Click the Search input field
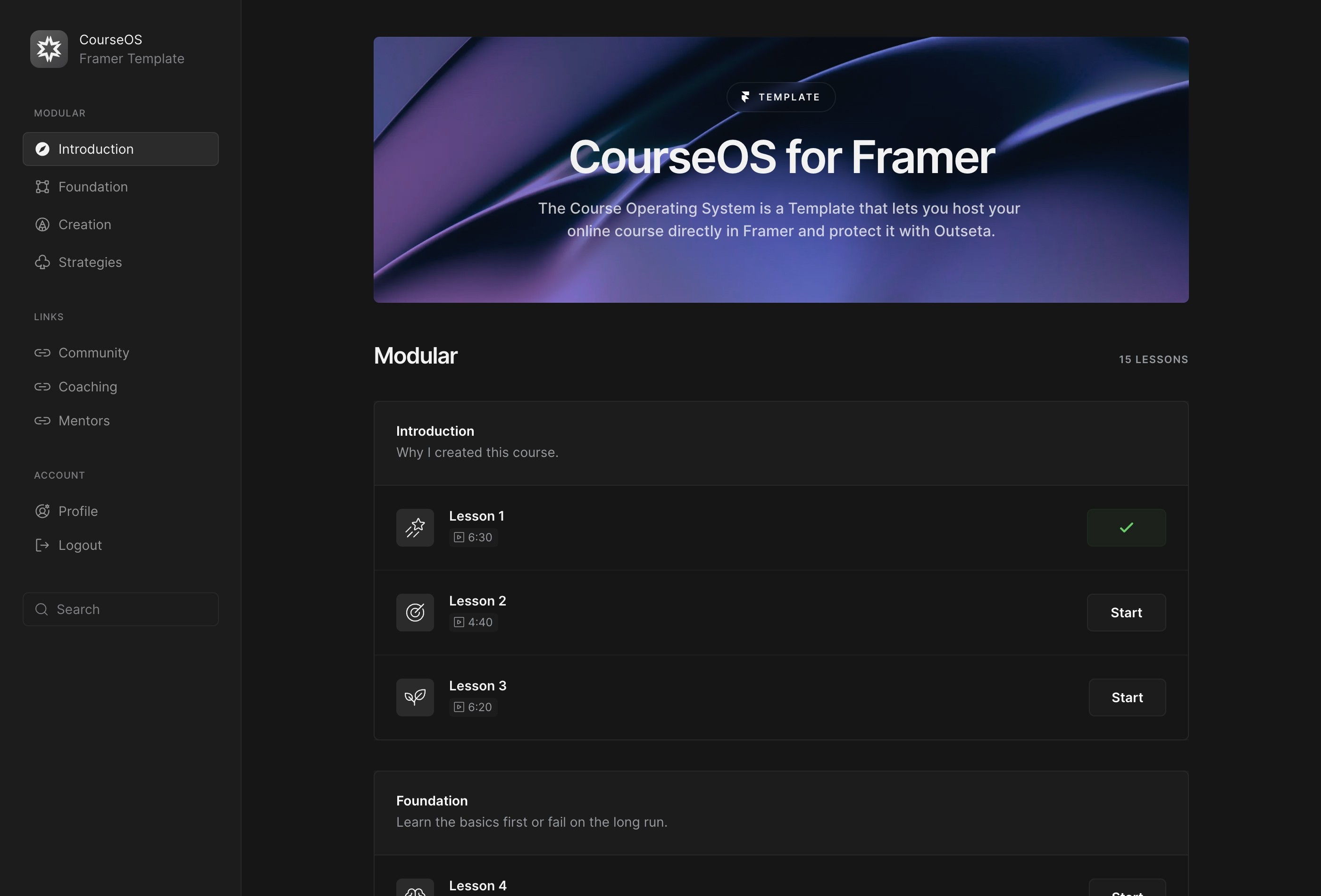 (120, 609)
